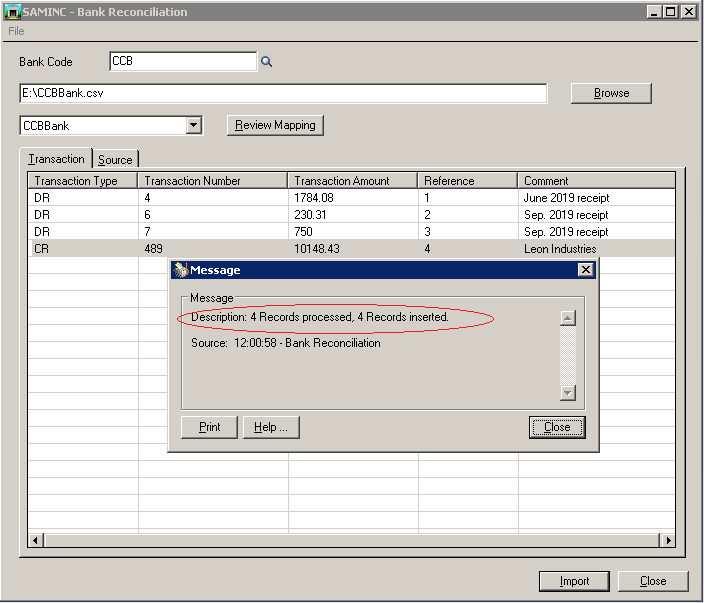This screenshot has width=704, height=603.
Task: Click the SAMINC application icon in title bar
Action: [13, 12]
